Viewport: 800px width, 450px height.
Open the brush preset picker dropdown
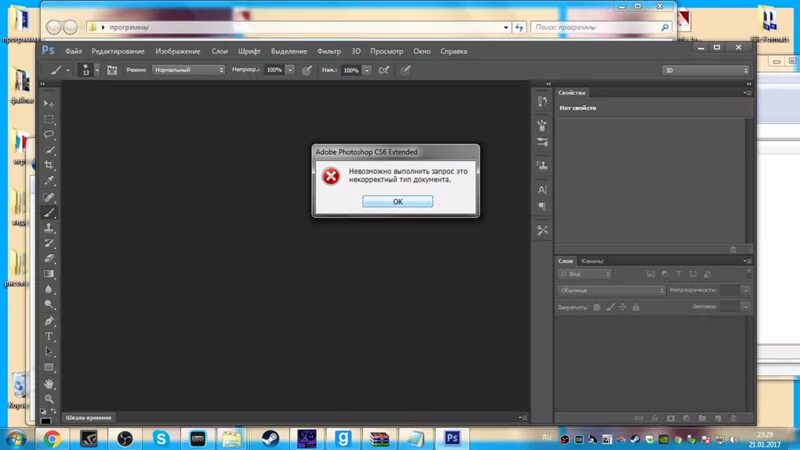coord(97,70)
